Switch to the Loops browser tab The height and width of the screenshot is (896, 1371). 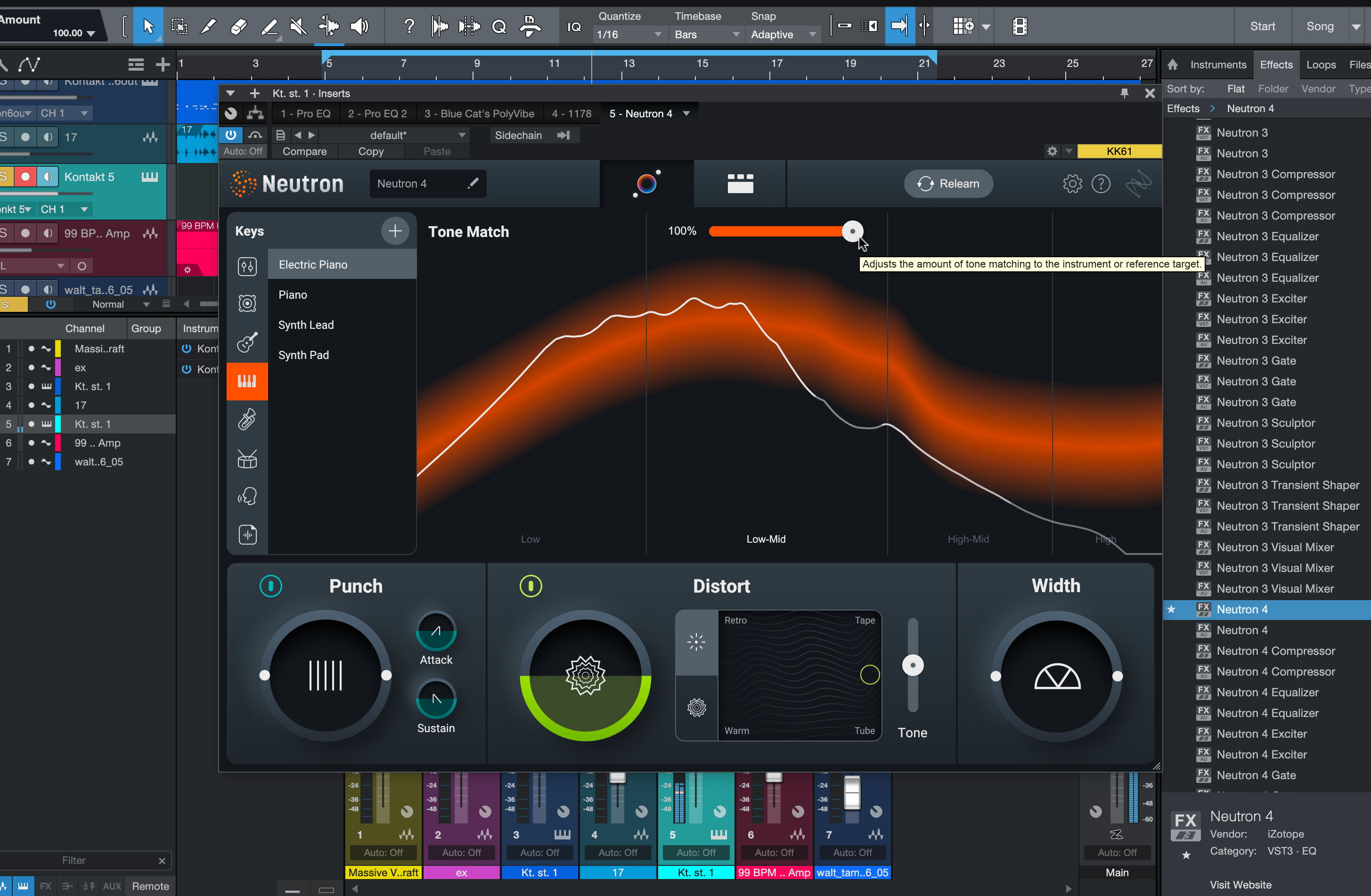[1320, 65]
